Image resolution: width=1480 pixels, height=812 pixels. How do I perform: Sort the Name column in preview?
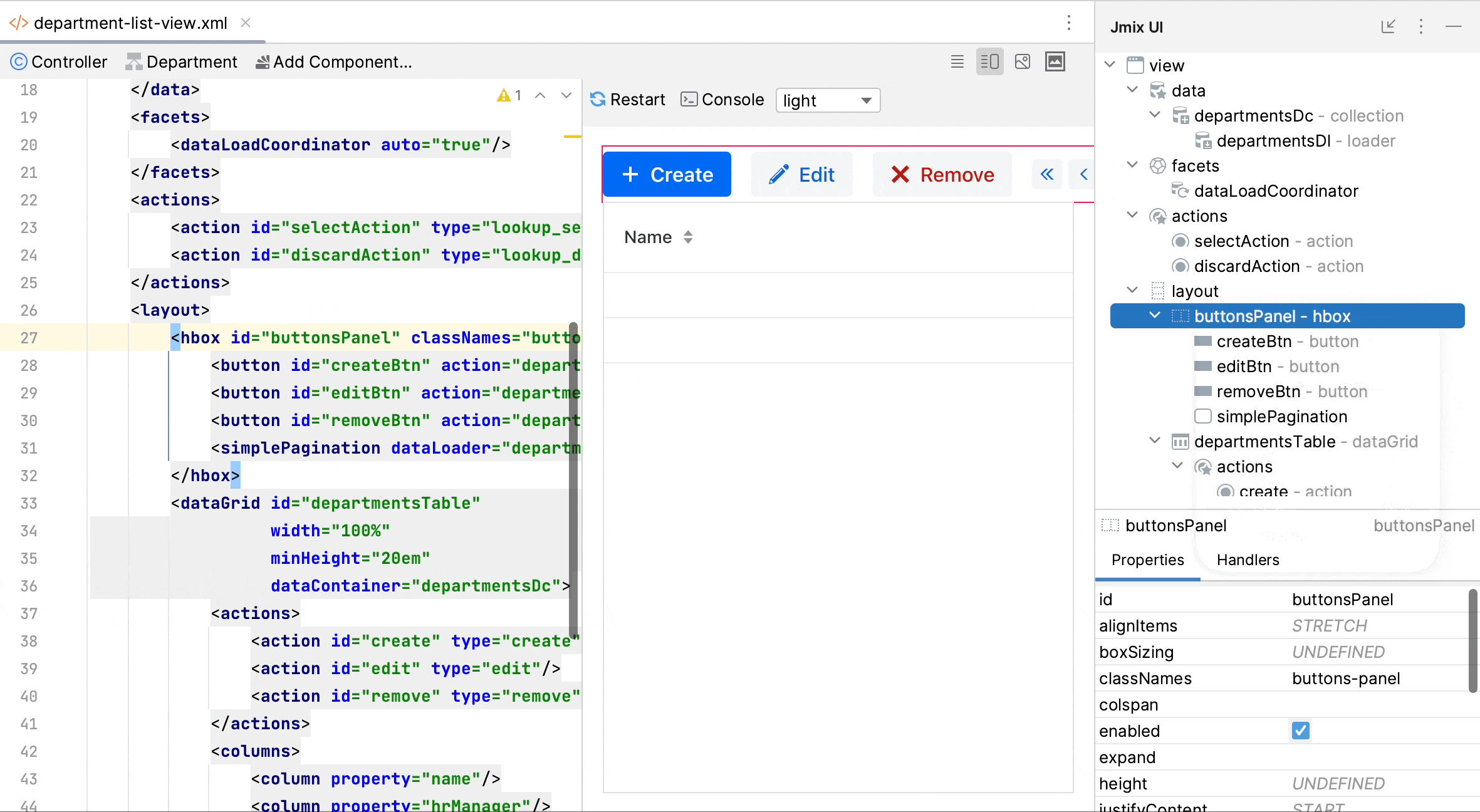tap(688, 237)
